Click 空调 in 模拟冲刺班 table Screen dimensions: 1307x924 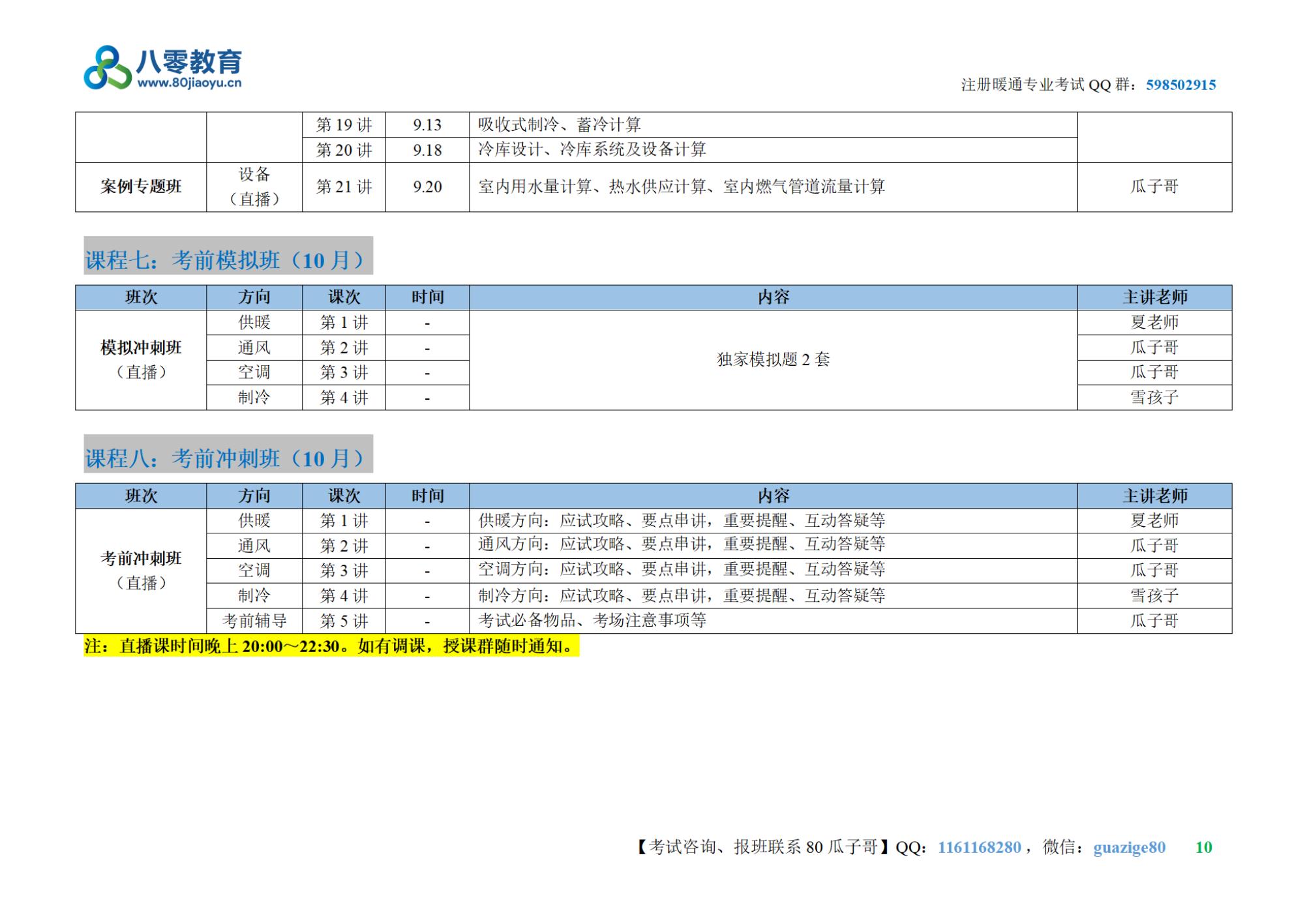254,372
